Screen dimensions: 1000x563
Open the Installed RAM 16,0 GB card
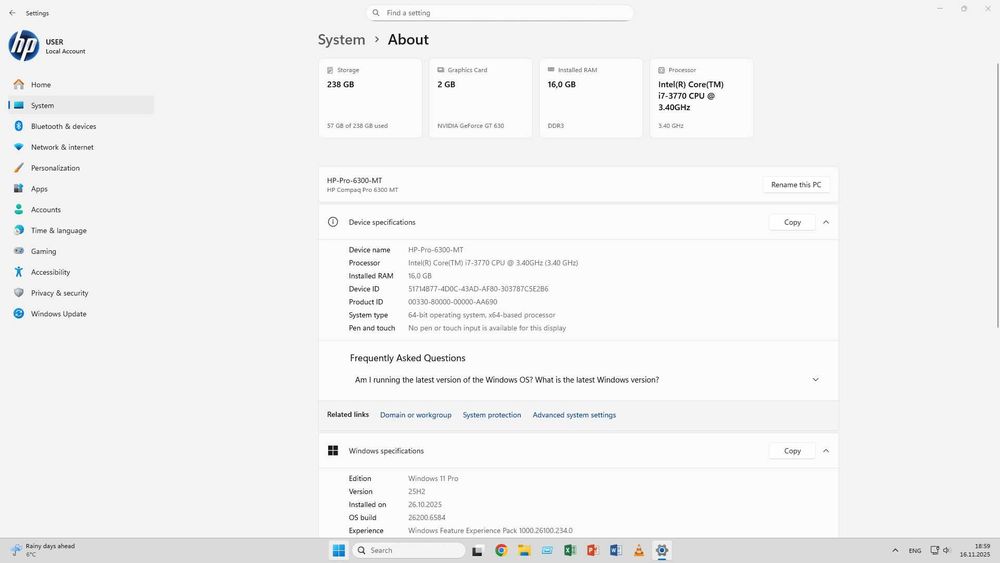591,98
